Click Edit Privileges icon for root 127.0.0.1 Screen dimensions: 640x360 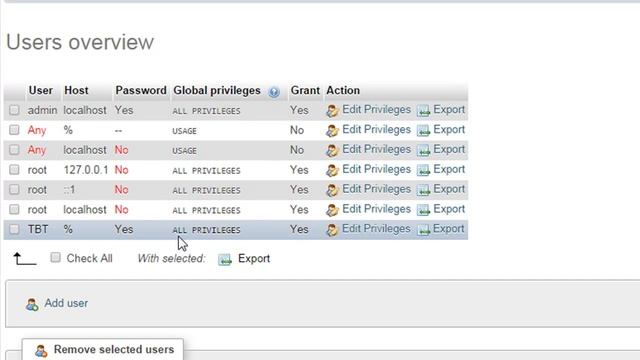coord(332,170)
